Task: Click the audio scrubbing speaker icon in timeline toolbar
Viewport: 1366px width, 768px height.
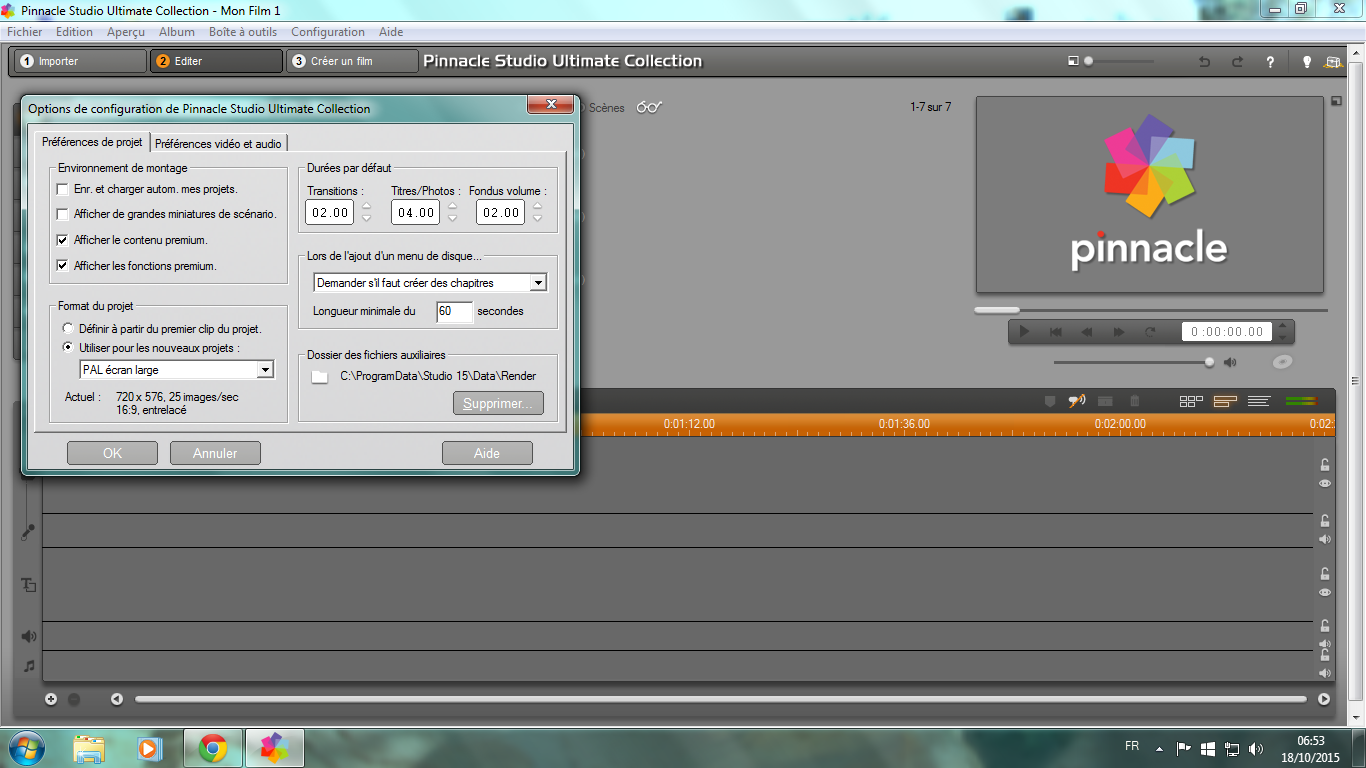Action: point(1077,401)
